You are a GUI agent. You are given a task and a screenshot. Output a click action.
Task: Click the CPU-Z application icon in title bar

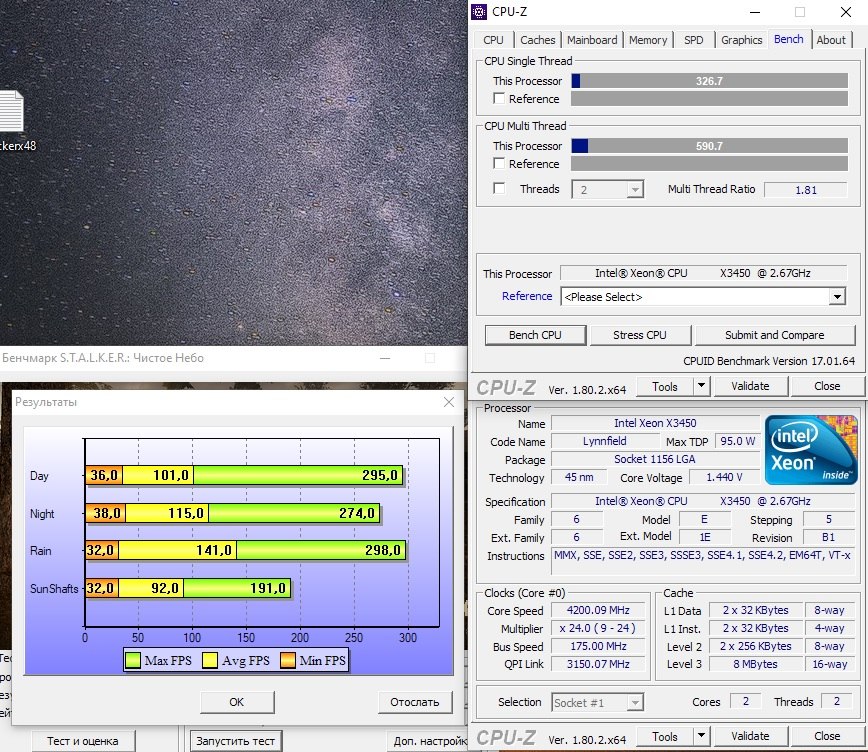point(479,12)
